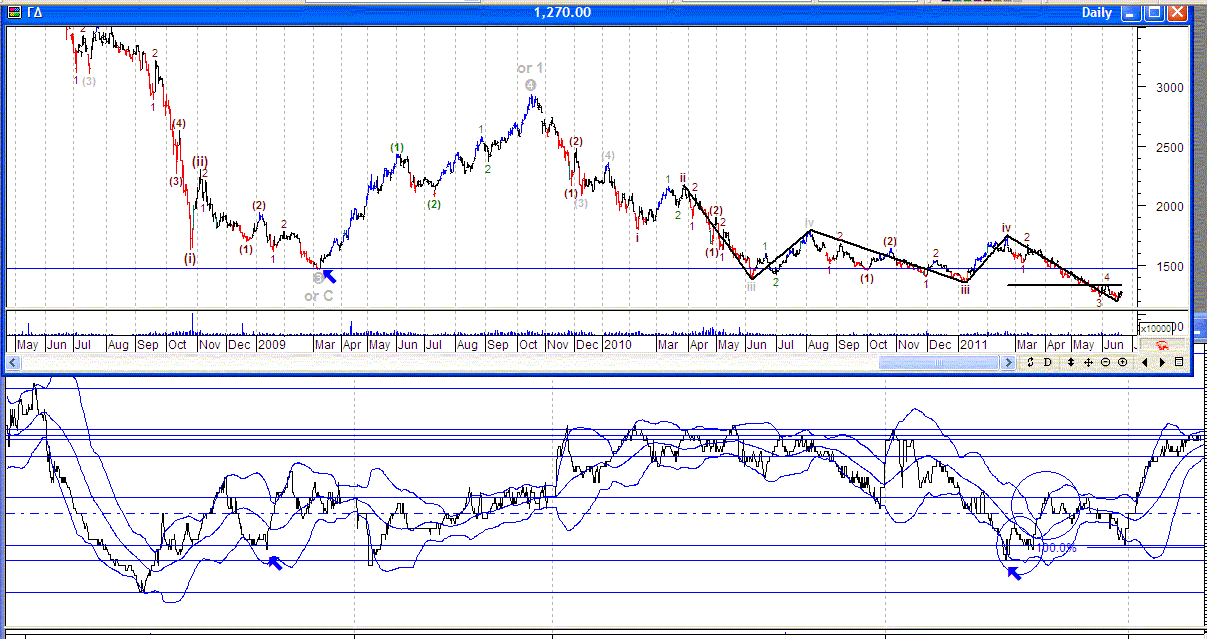Click the scrollbar right arrow button

[1008, 362]
